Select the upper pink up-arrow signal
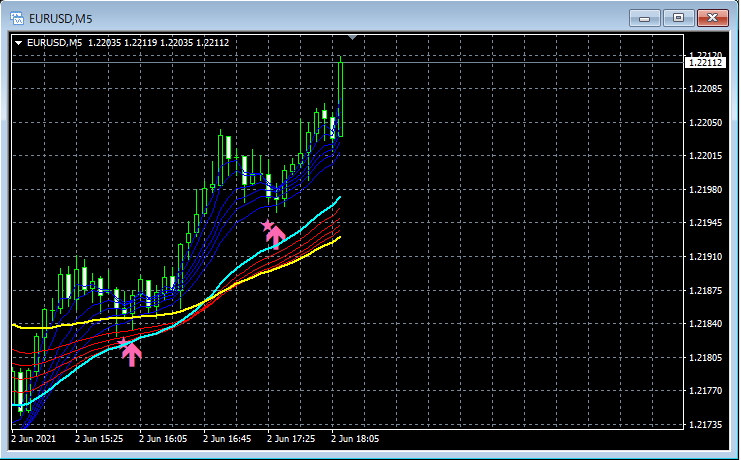The image size is (741, 460). pyautogui.click(x=276, y=237)
